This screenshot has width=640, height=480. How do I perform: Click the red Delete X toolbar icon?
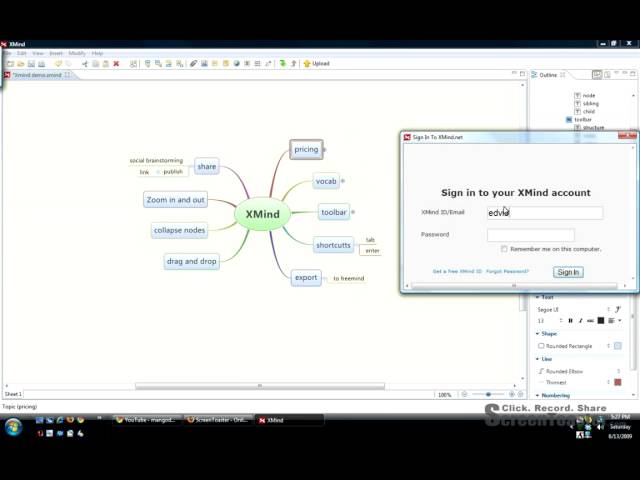(x=116, y=64)
